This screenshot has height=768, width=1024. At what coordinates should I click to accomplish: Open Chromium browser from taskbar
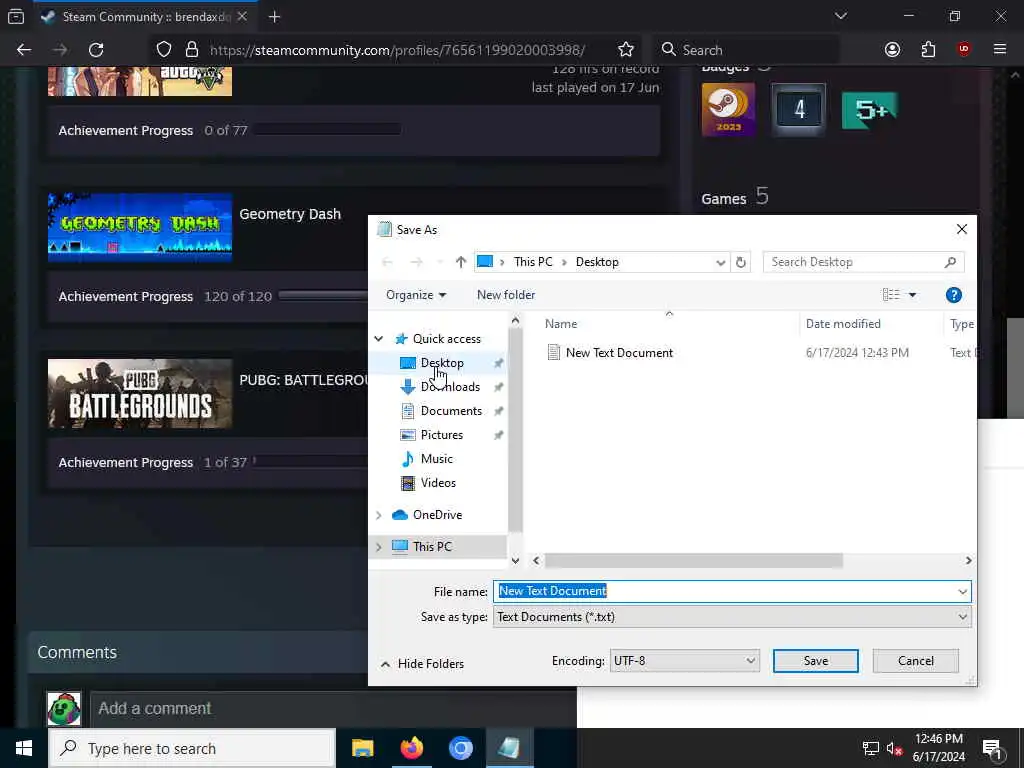point(460,748)
